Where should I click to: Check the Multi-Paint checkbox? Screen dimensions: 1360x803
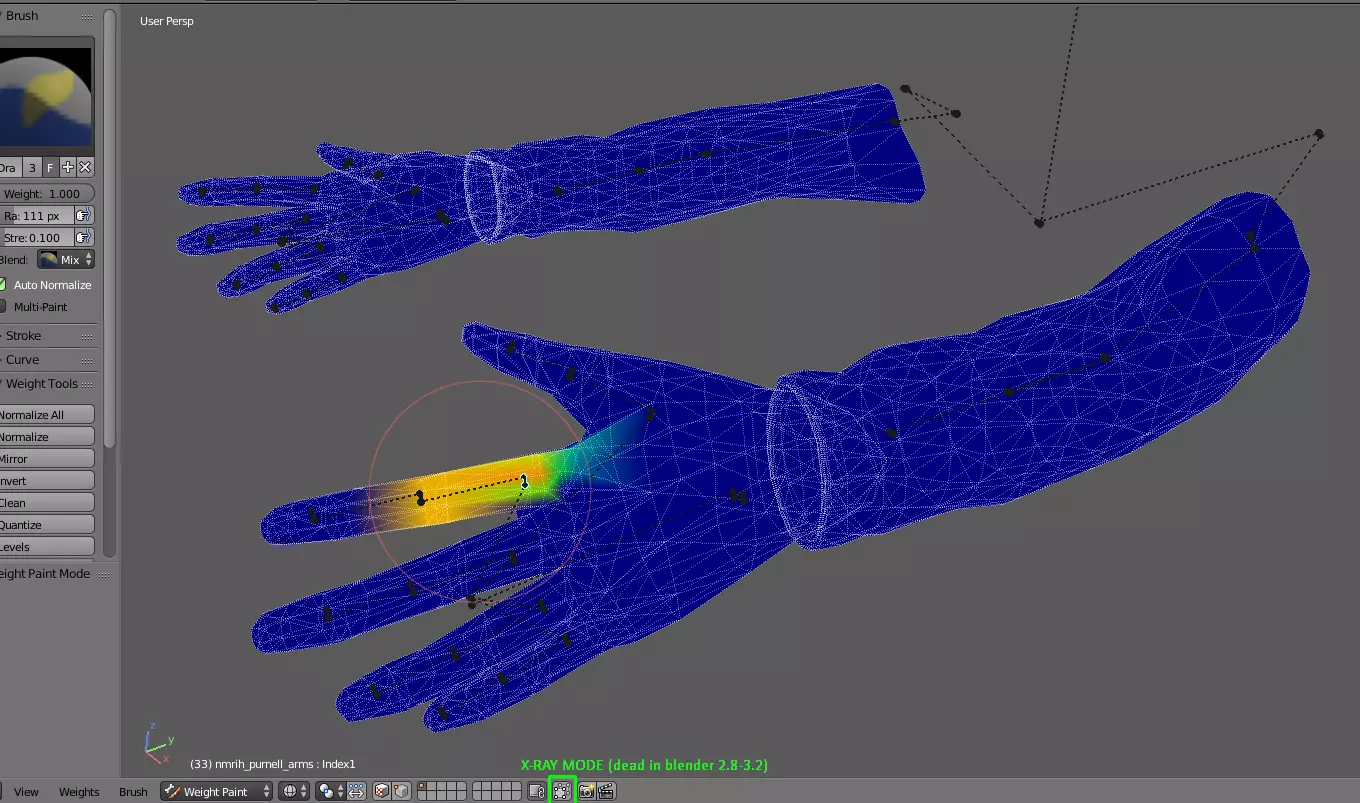3,307
